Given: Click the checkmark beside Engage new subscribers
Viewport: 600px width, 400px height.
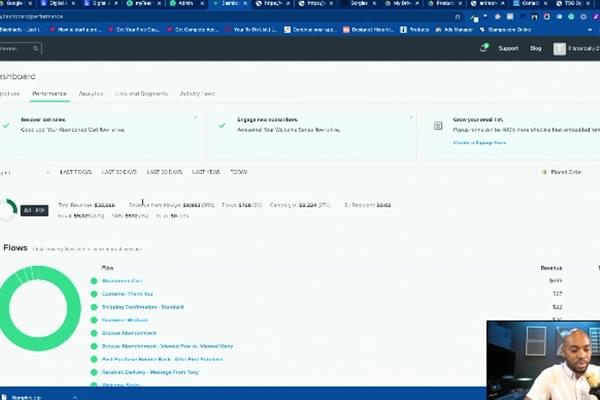Looking at the screenshot, I should click(x=222, y=125).
